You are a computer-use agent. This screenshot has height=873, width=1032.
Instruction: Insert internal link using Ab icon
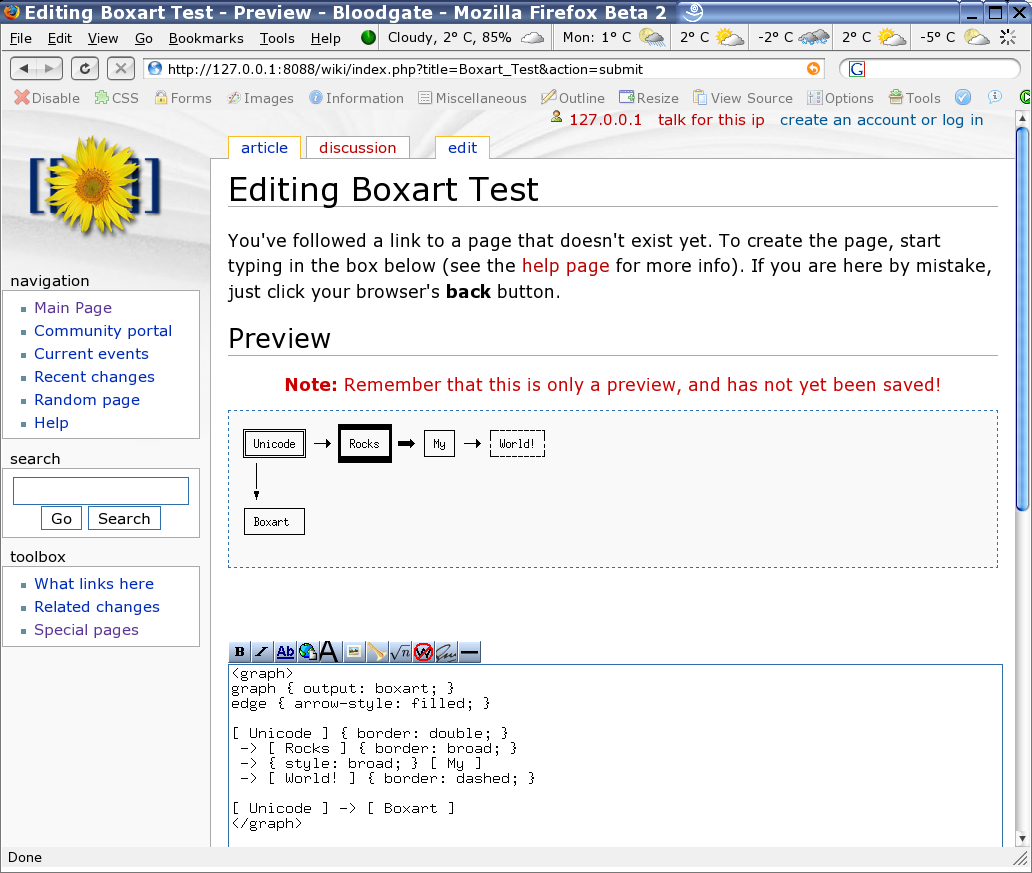tap(285, 652)
